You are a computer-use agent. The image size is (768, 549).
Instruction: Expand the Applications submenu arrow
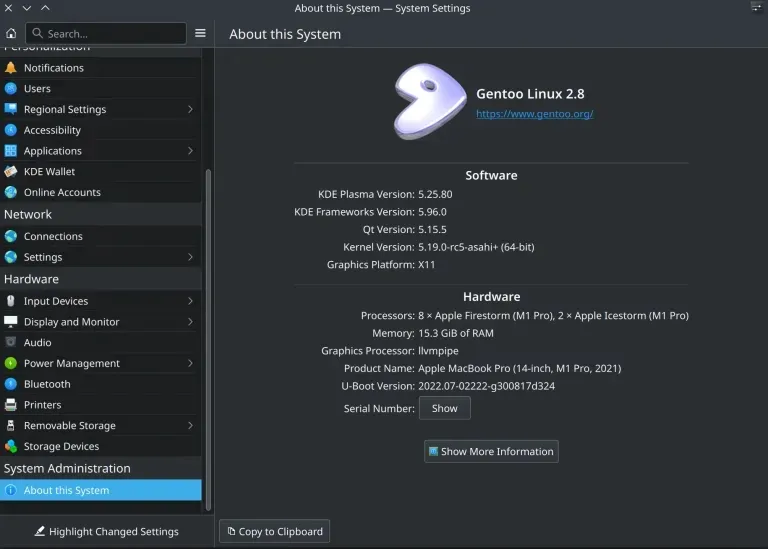(x=190, y=151)
